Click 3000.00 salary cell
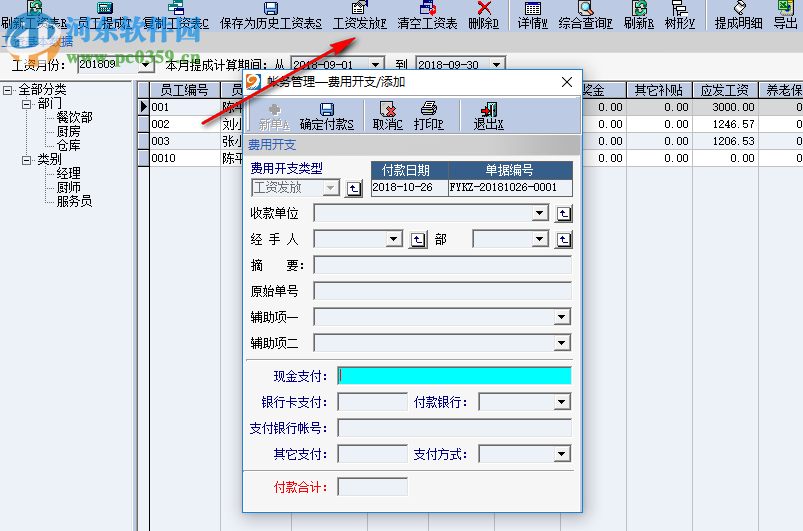Viewport: 803px width, 531px height. (725, 107)
